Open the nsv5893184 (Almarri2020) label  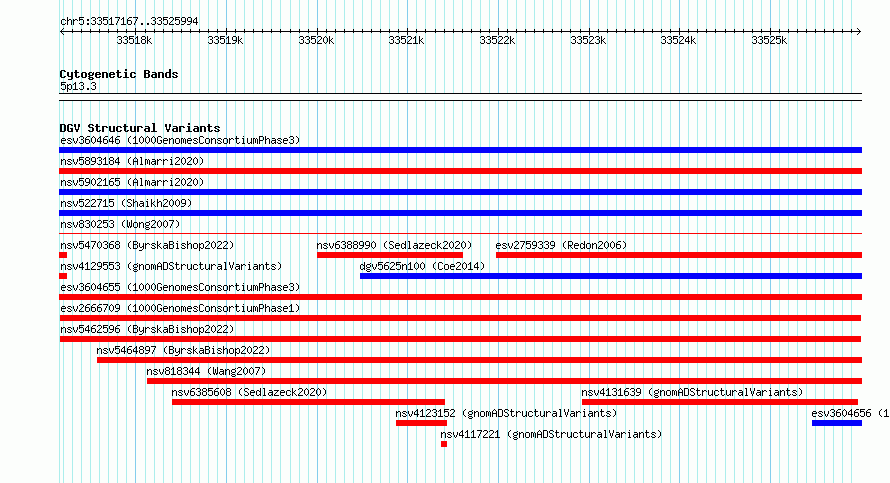(x=132, y=161)
